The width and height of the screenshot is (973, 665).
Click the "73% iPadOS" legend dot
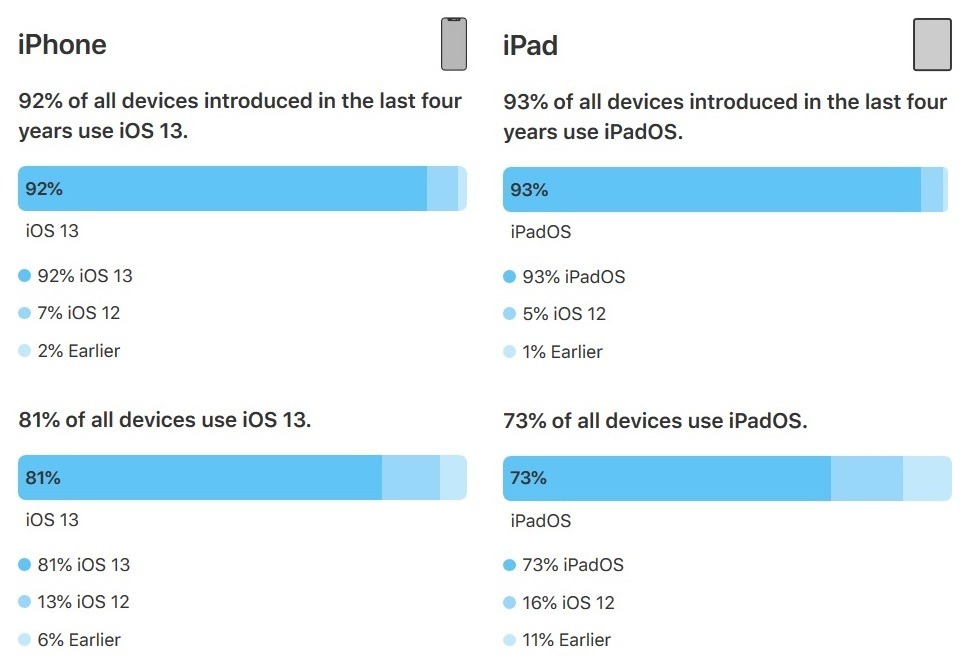pyautogui.click(x=509, y=565)
